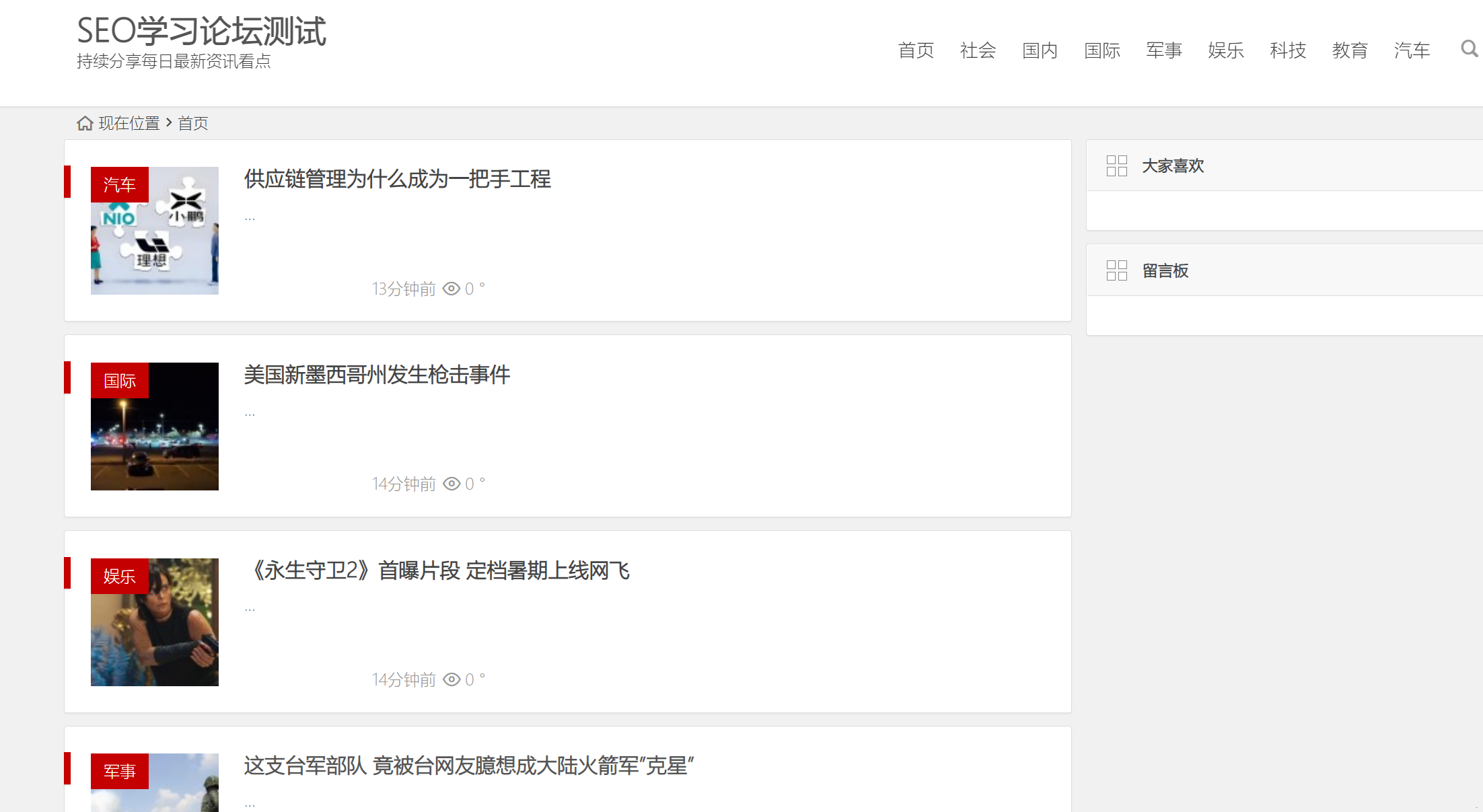Go to 军事 from the top navigation
Viewport: 1483px width, 812px height.
[1163, 50]
